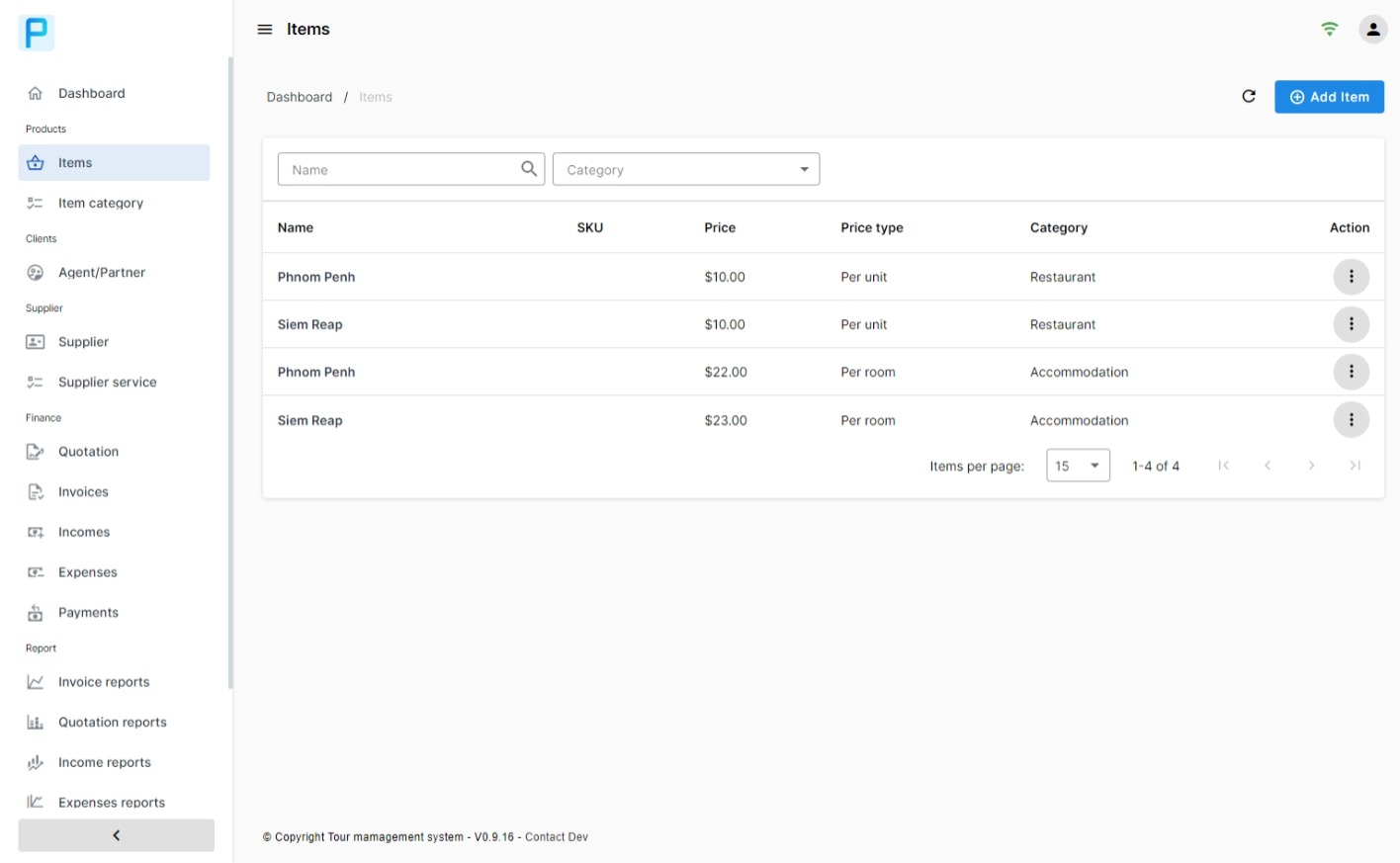Viewport: 1400px width, 863px height.
Task: Select Items in sidebar menu
Action: coord(115,163)
